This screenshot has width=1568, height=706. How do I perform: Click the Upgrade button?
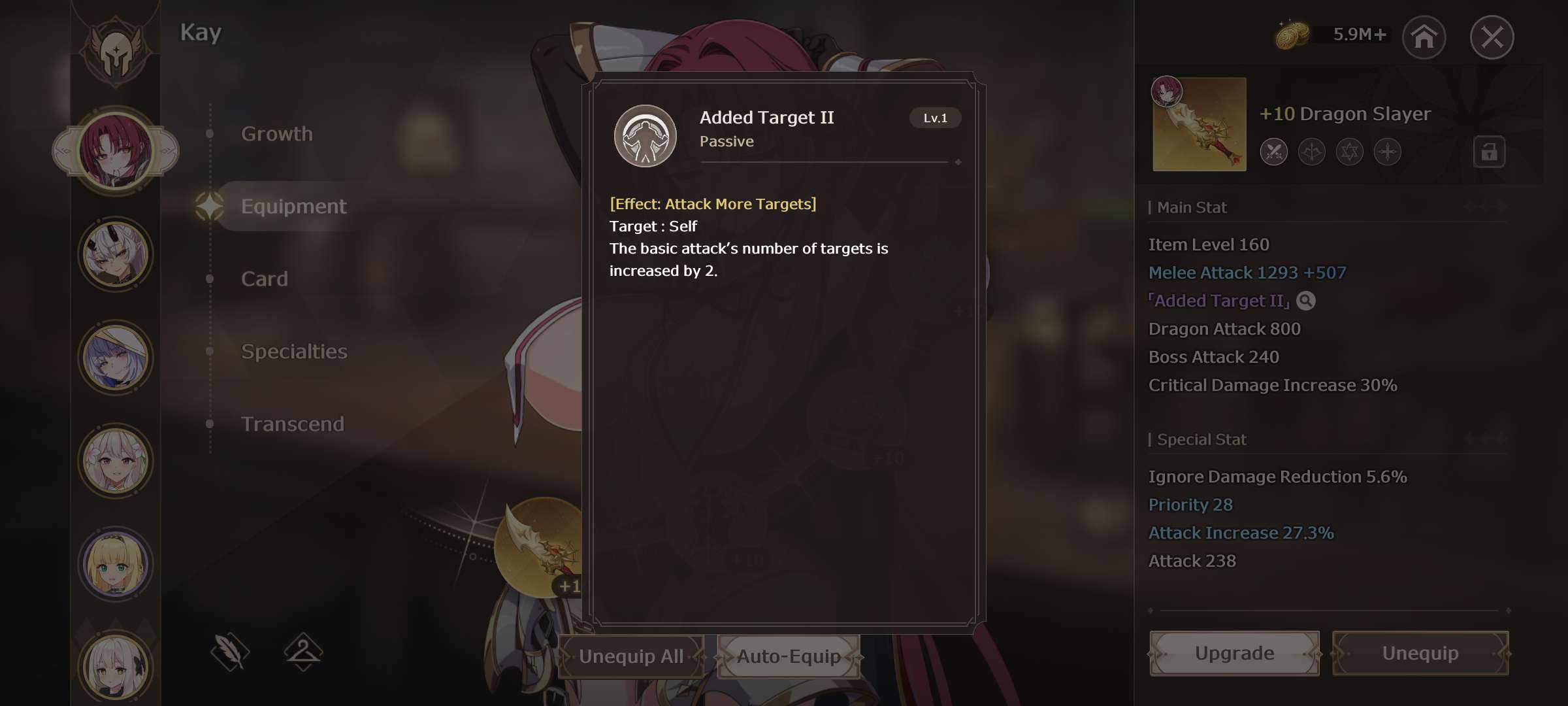pyautogui.click(x=1234, y=653)
